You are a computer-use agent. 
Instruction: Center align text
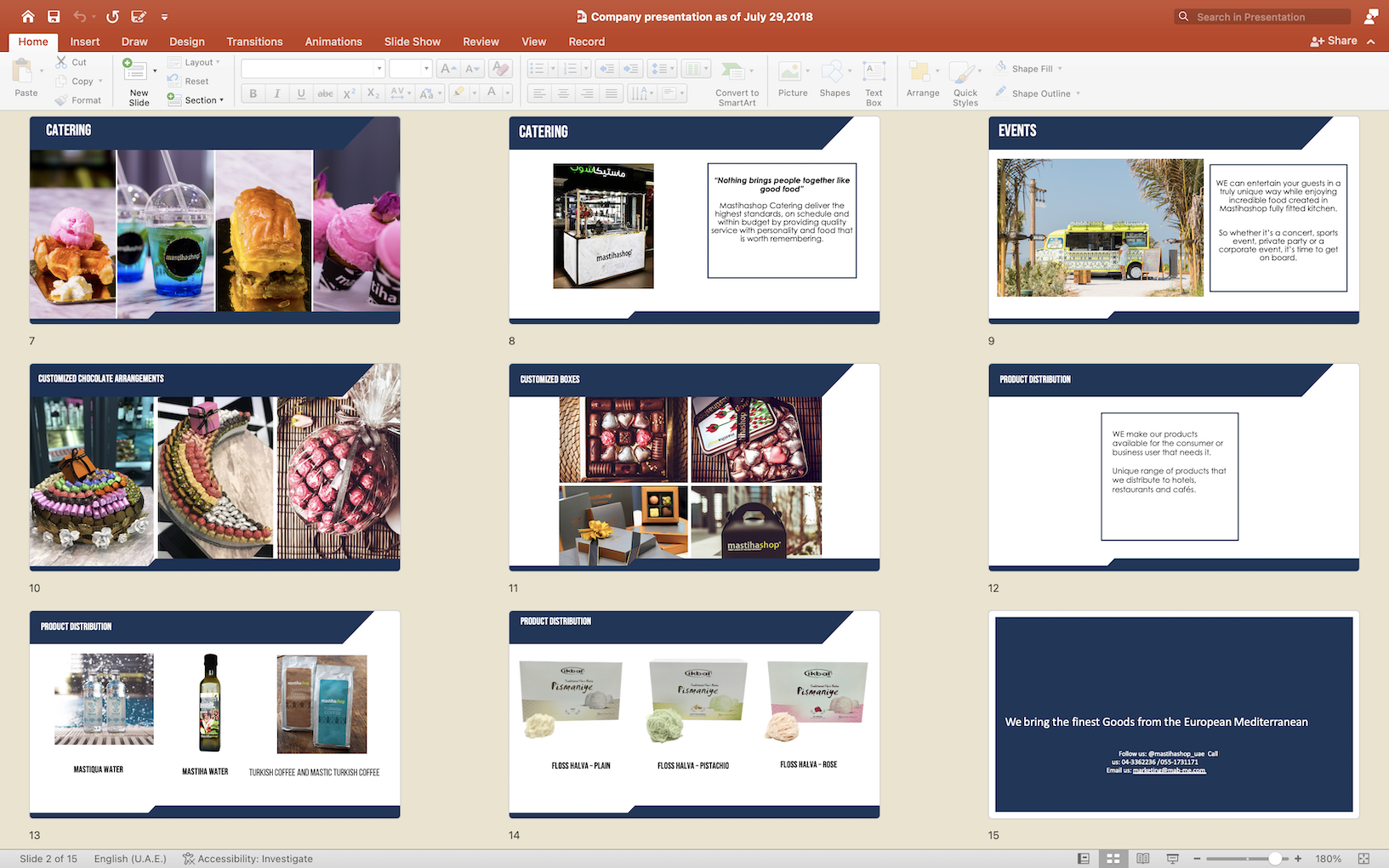pyautogui.click(x=563, y=94)
